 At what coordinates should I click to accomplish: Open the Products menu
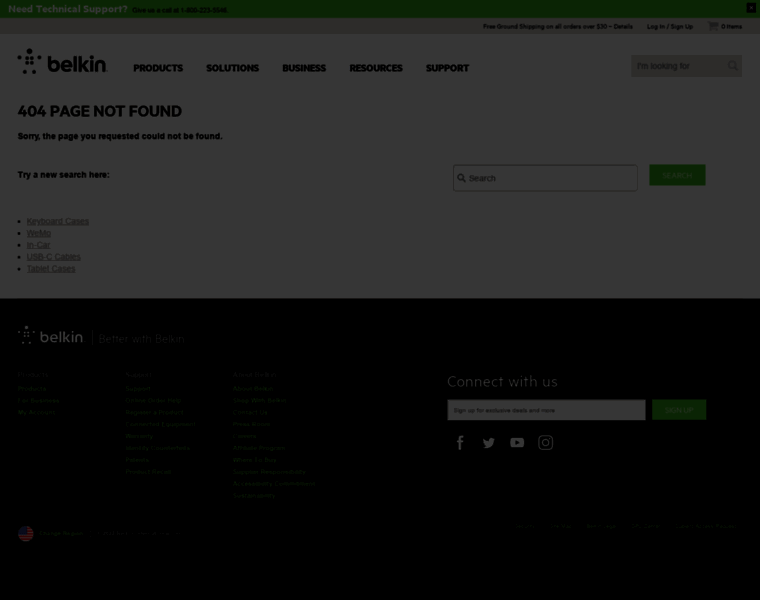click(158, 68)
